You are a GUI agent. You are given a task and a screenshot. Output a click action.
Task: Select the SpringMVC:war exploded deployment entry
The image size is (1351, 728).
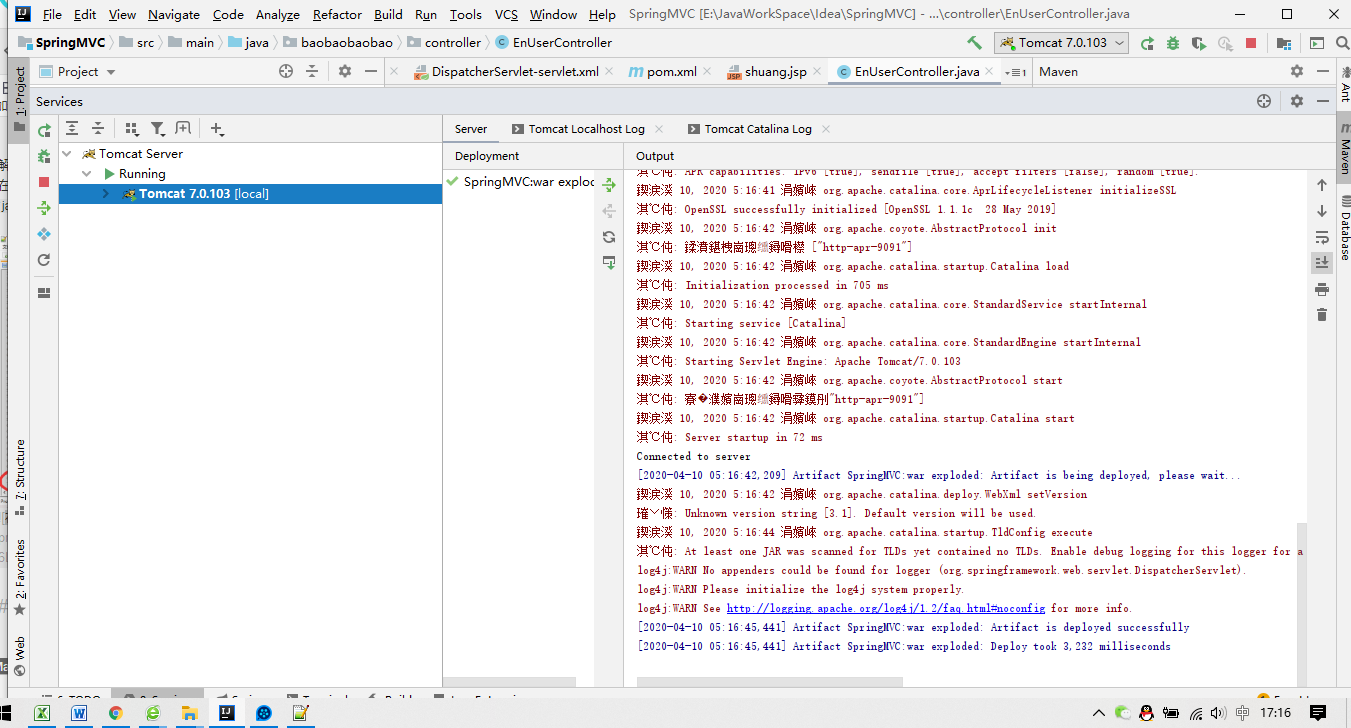coord(521,182)
